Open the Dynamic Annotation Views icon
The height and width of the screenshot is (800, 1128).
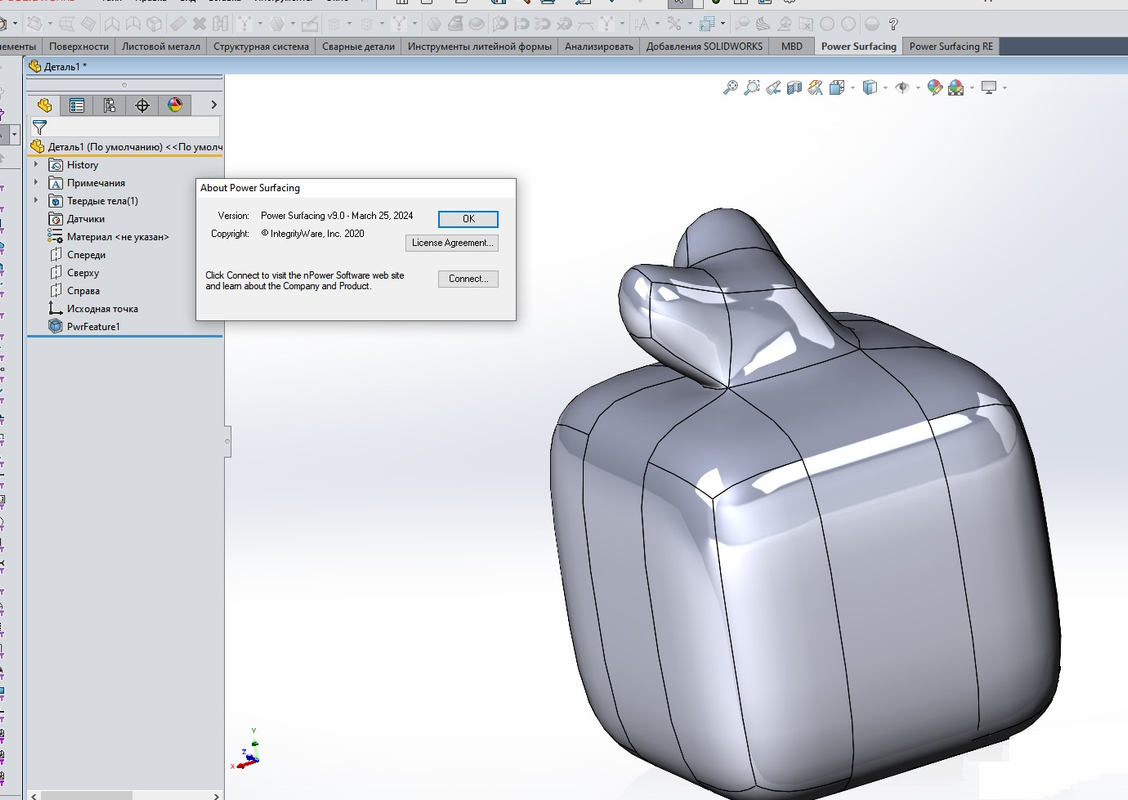(x=815, y=88)
